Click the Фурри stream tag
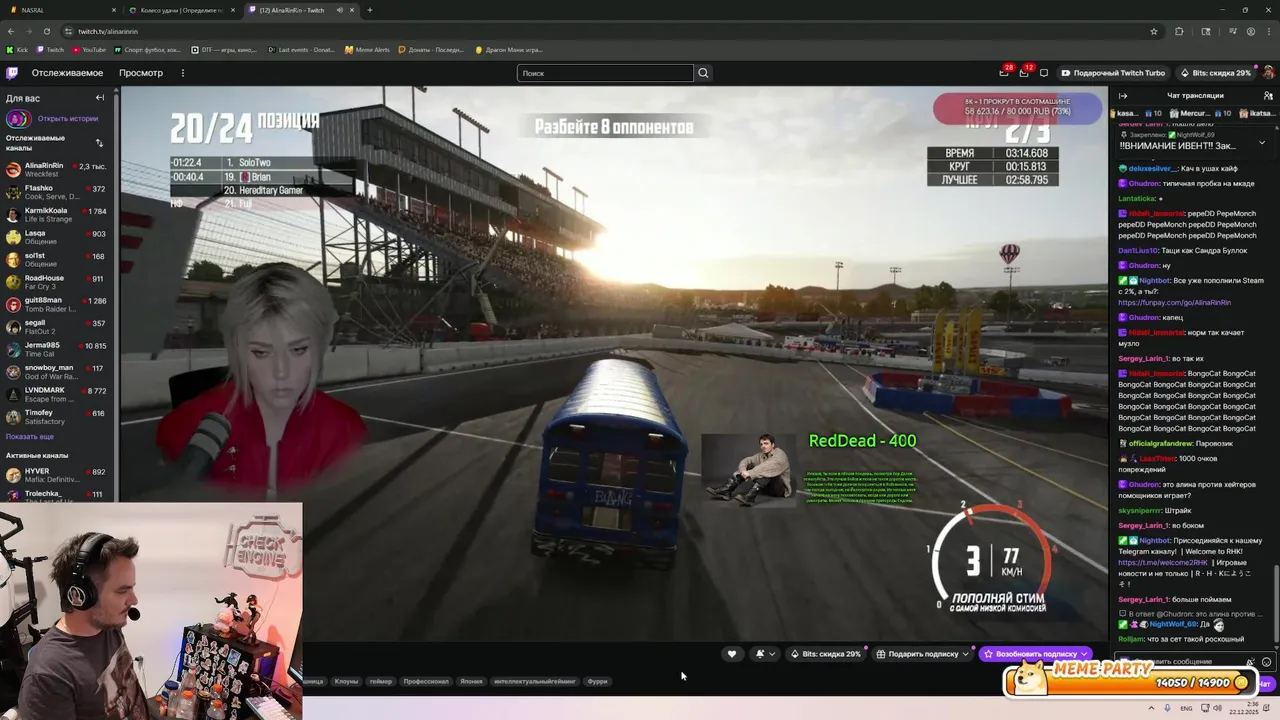The image size is (1280, 720). (597, 681)
